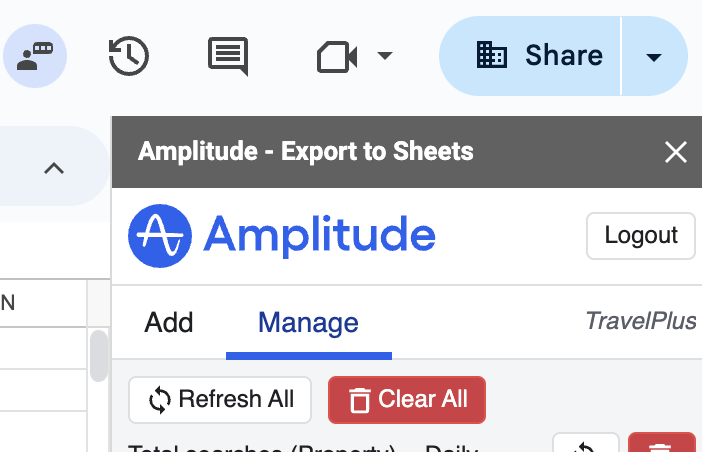Open the version history clock icon
This screenshot has width=702, height=452.
click(x=129, y=56)
